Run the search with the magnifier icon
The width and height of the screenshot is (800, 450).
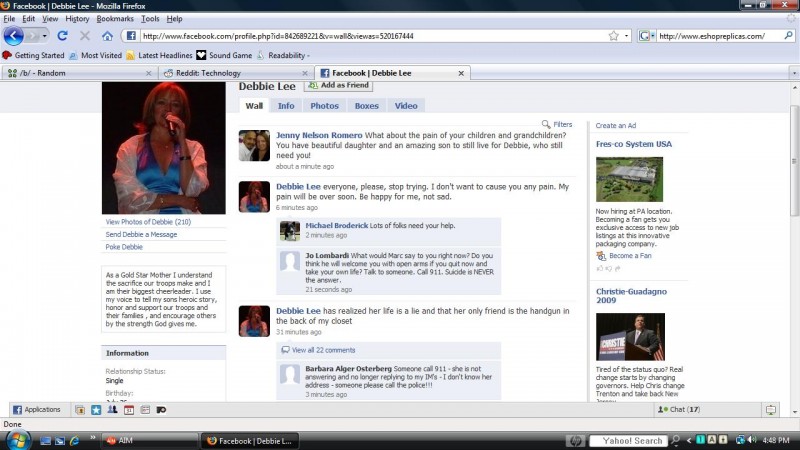pos(788,36)
